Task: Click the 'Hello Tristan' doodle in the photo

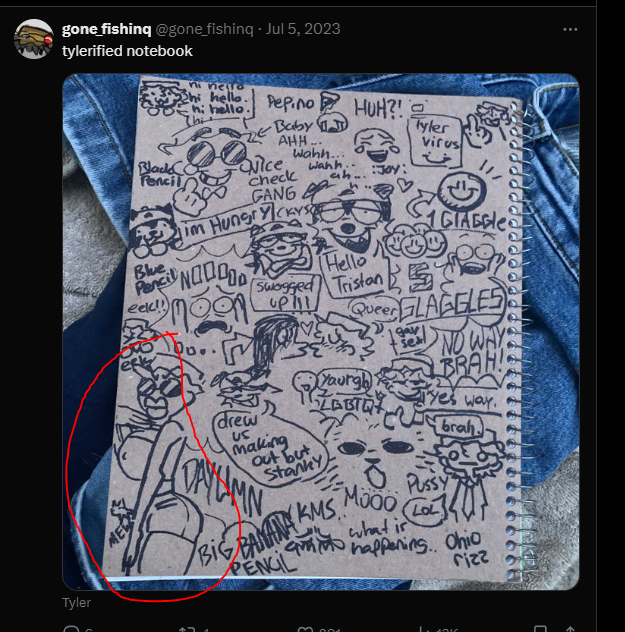Action: [x=354, y=274]
